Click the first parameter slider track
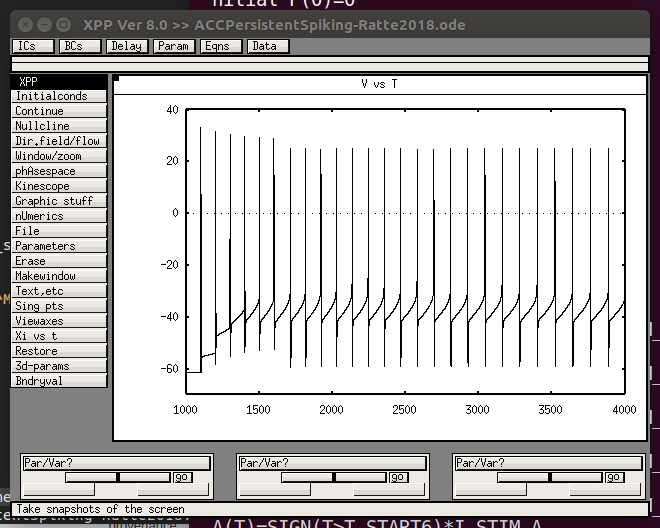Screen dimensions: 660x528 [x=118, y=477]
